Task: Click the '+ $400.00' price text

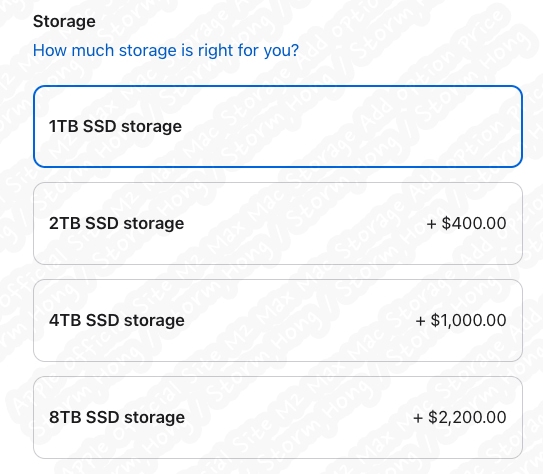Action: [466, 223]
